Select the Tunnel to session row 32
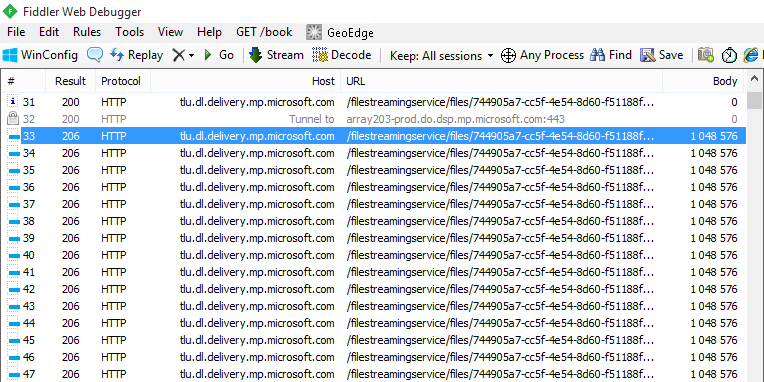This screenshot has height=382, width=764. point(373,119)
